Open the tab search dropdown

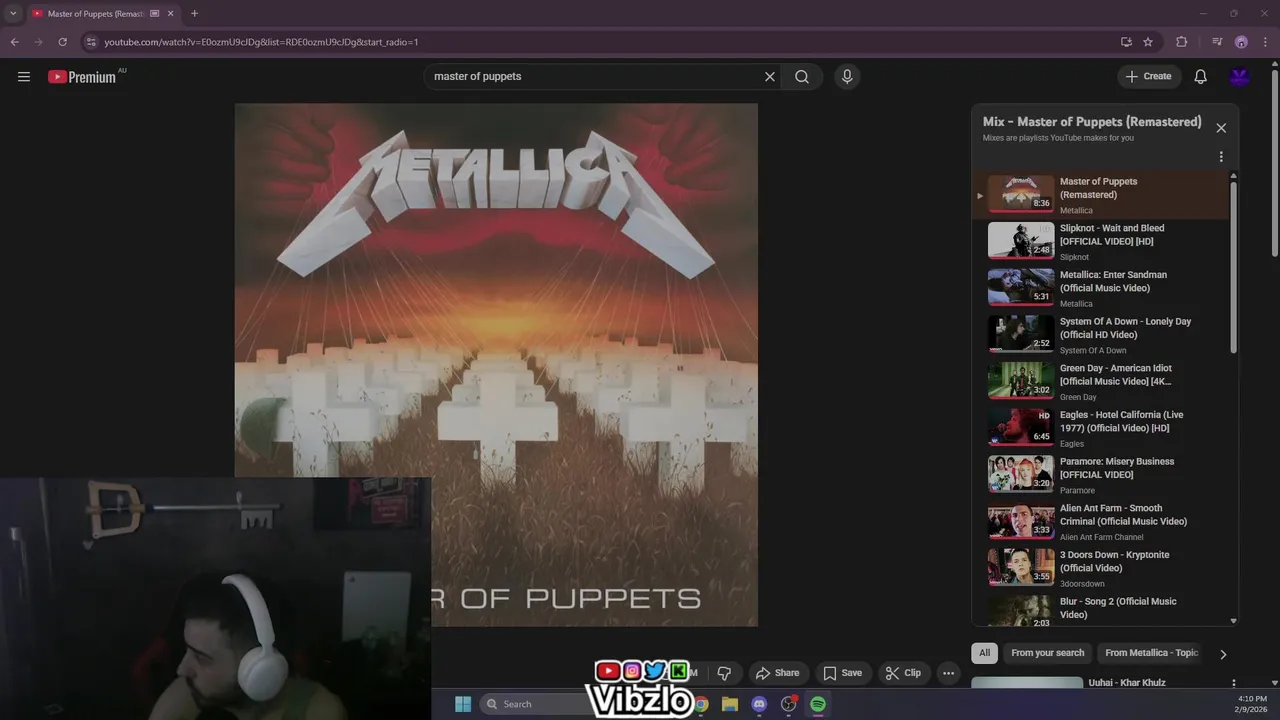point(13,14)
